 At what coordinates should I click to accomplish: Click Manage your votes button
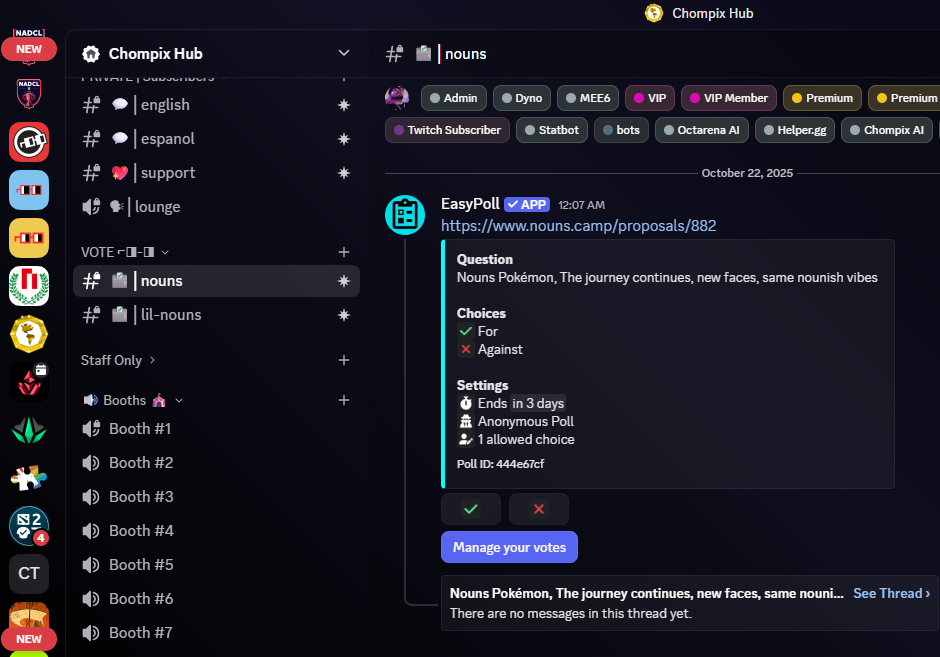point(510,547)
